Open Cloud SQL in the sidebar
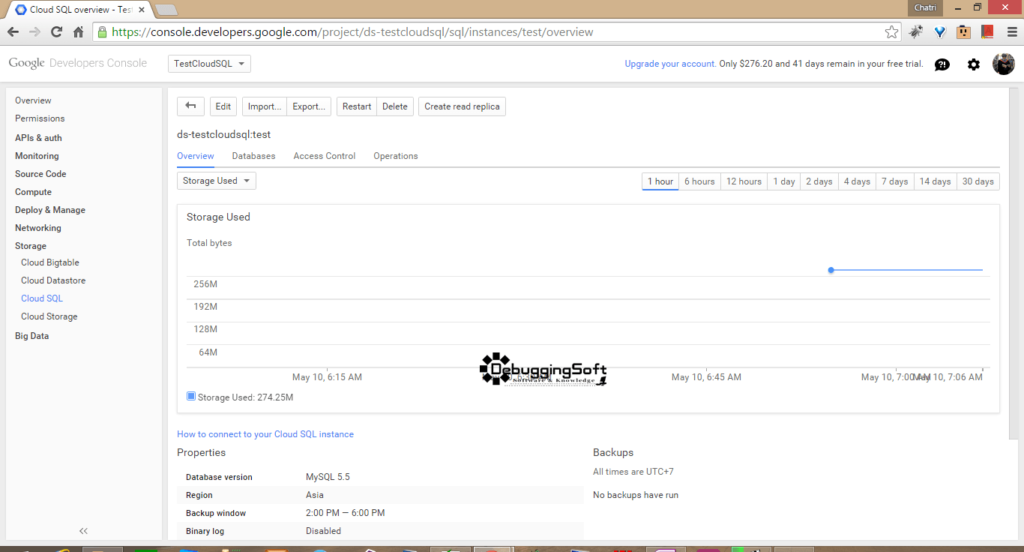 tap(42, 299)
